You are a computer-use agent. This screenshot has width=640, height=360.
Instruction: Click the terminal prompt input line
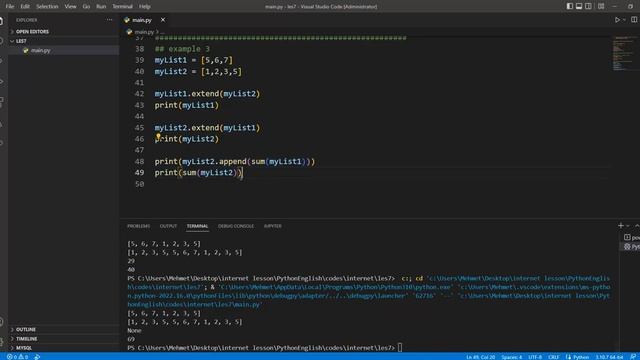(x=264, y=348)
